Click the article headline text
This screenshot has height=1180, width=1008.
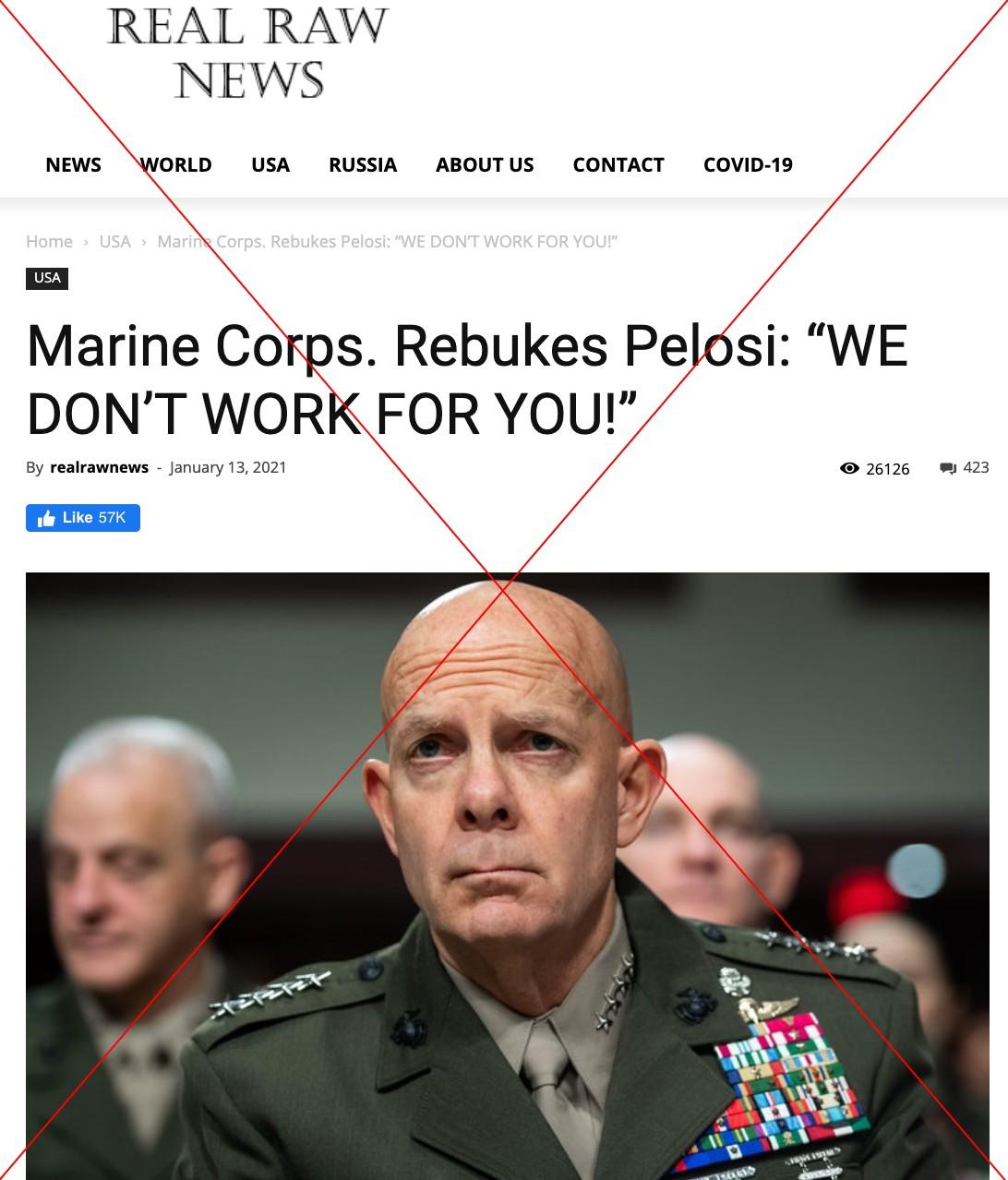click(467, 379)
